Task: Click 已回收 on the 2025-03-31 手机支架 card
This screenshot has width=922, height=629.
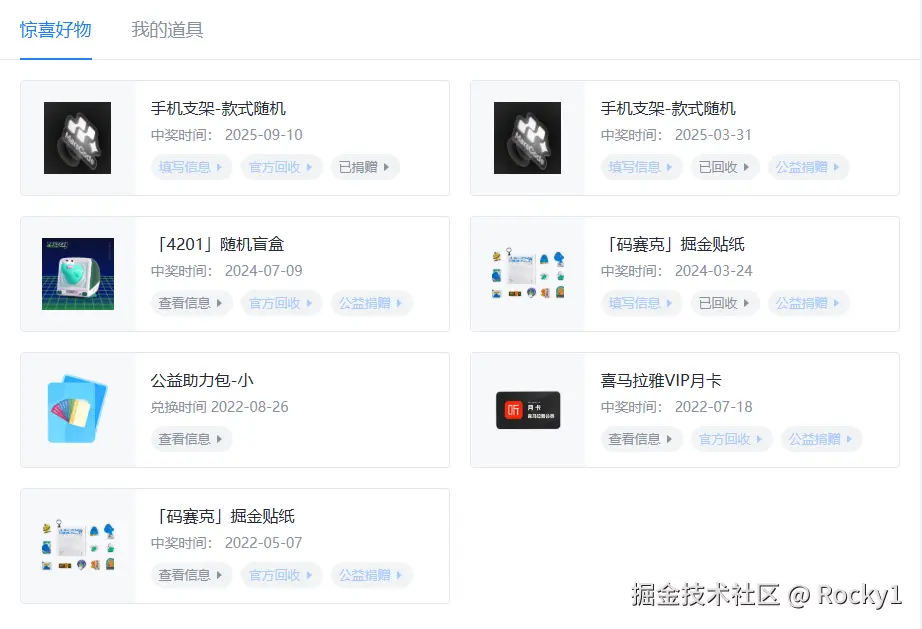Action: tap(724, 167)
